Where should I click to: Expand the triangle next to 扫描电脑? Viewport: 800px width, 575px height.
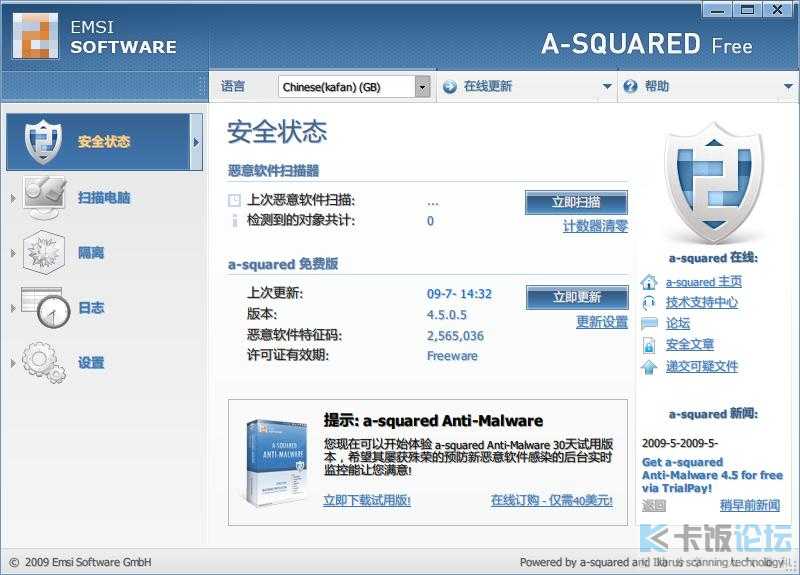point(13,198)
